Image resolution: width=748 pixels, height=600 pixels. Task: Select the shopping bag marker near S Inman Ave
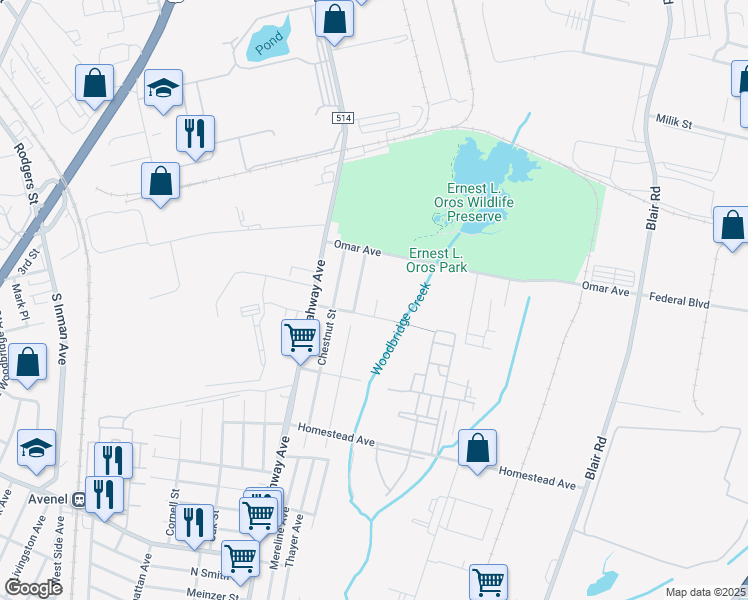pyautogui.click(x=28, y=364)
